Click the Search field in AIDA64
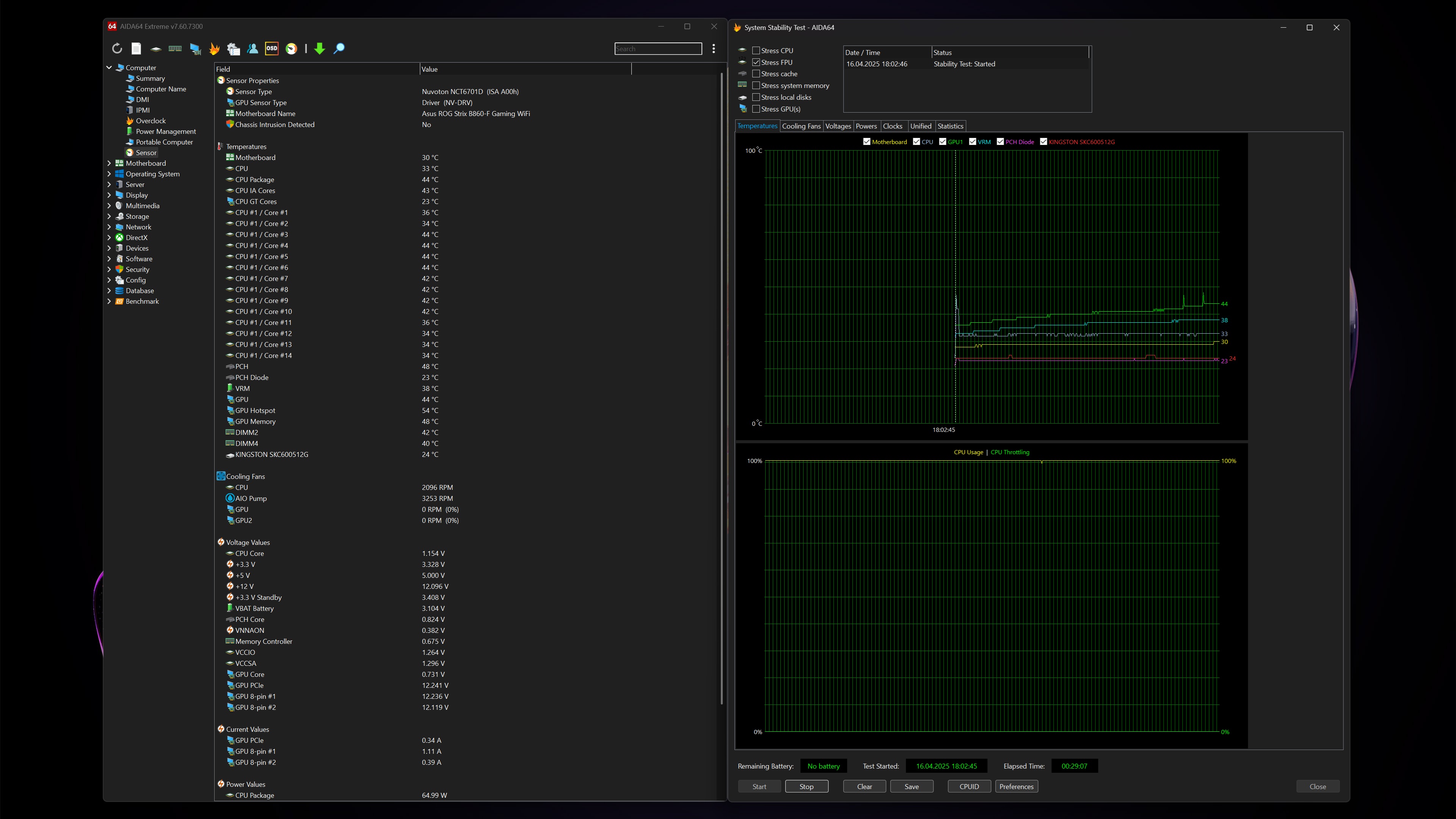Viewport: 1456px width, 819px height. [x=658, y=49]
